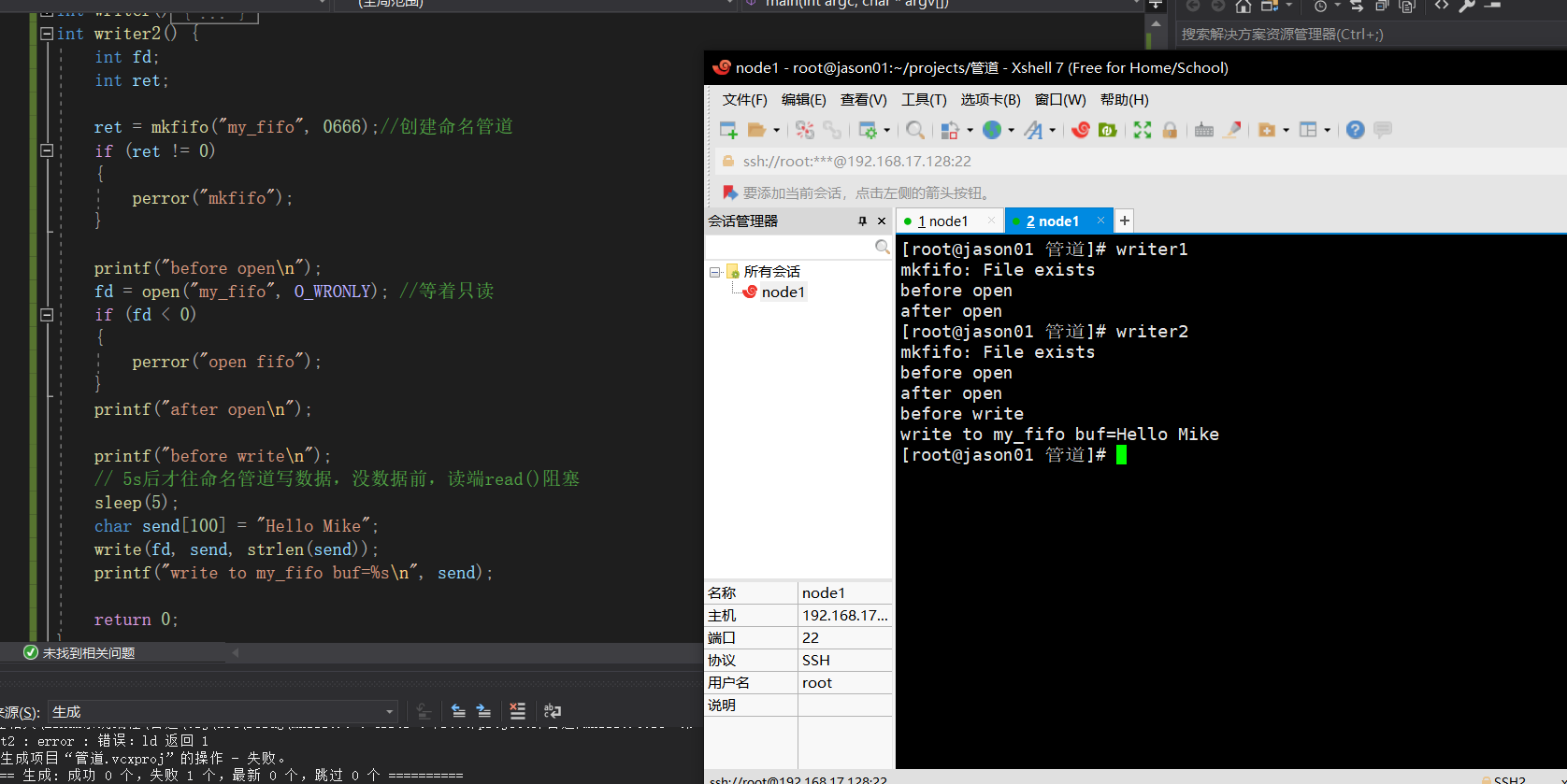1567x784 pixels.
Task: Click the Lock Screen padlock icon in Xshell
Action: tap(1170, 130)
